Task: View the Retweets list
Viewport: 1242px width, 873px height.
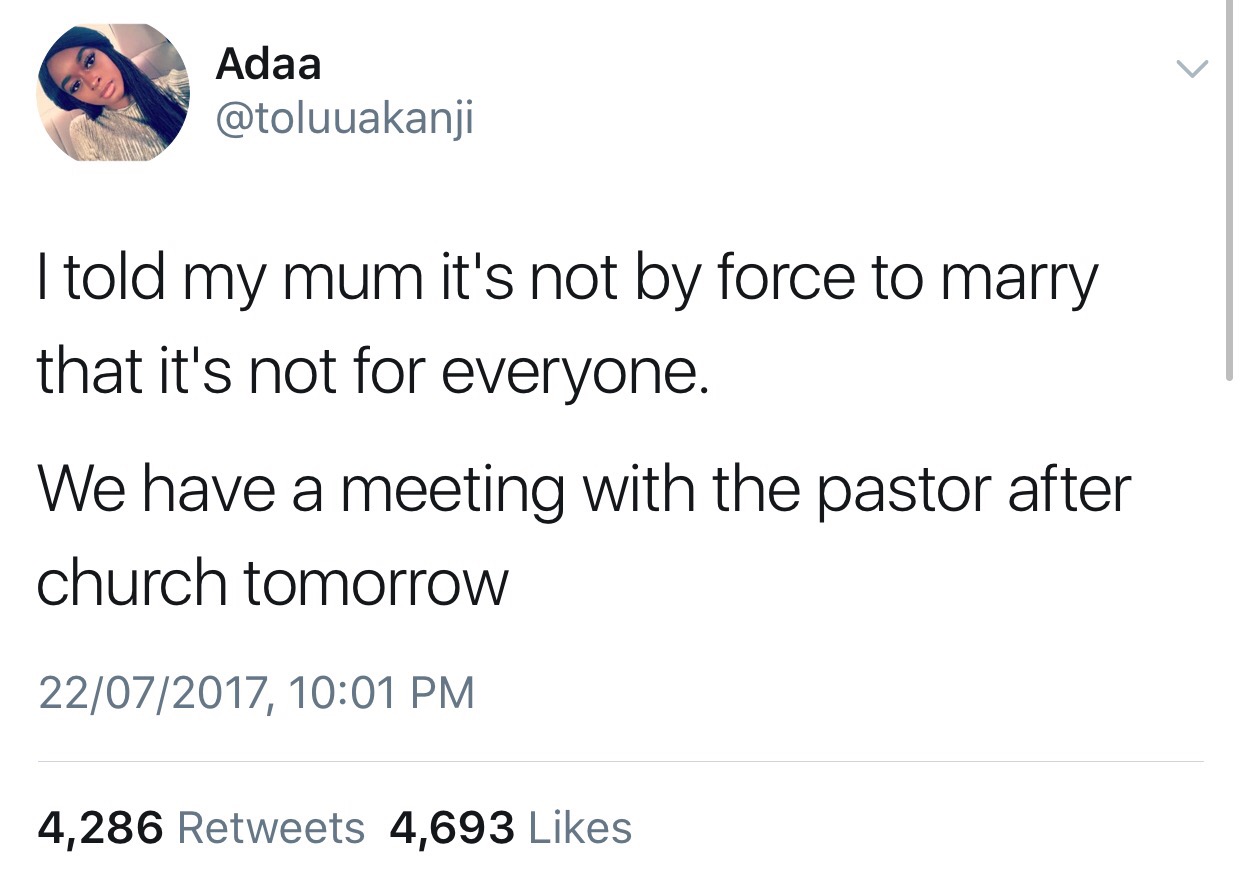Action: [x=270, y=828]
